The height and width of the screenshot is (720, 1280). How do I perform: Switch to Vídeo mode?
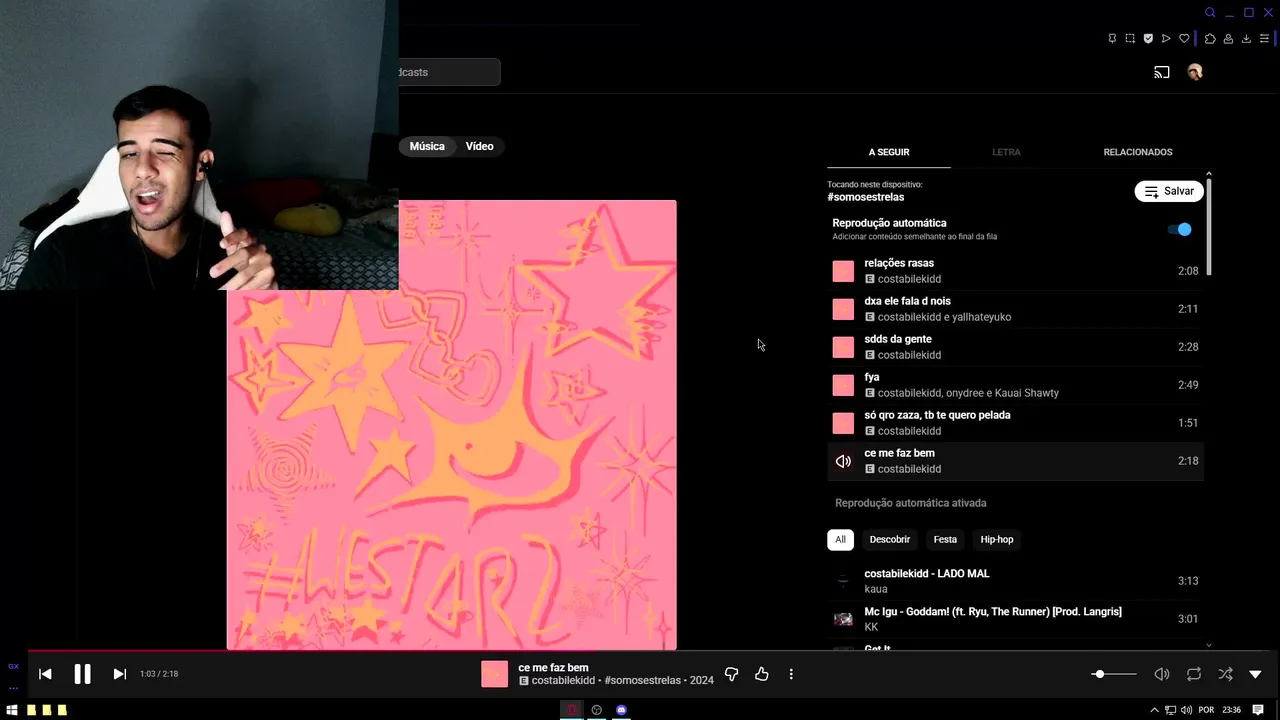click(x=480, y=146)
